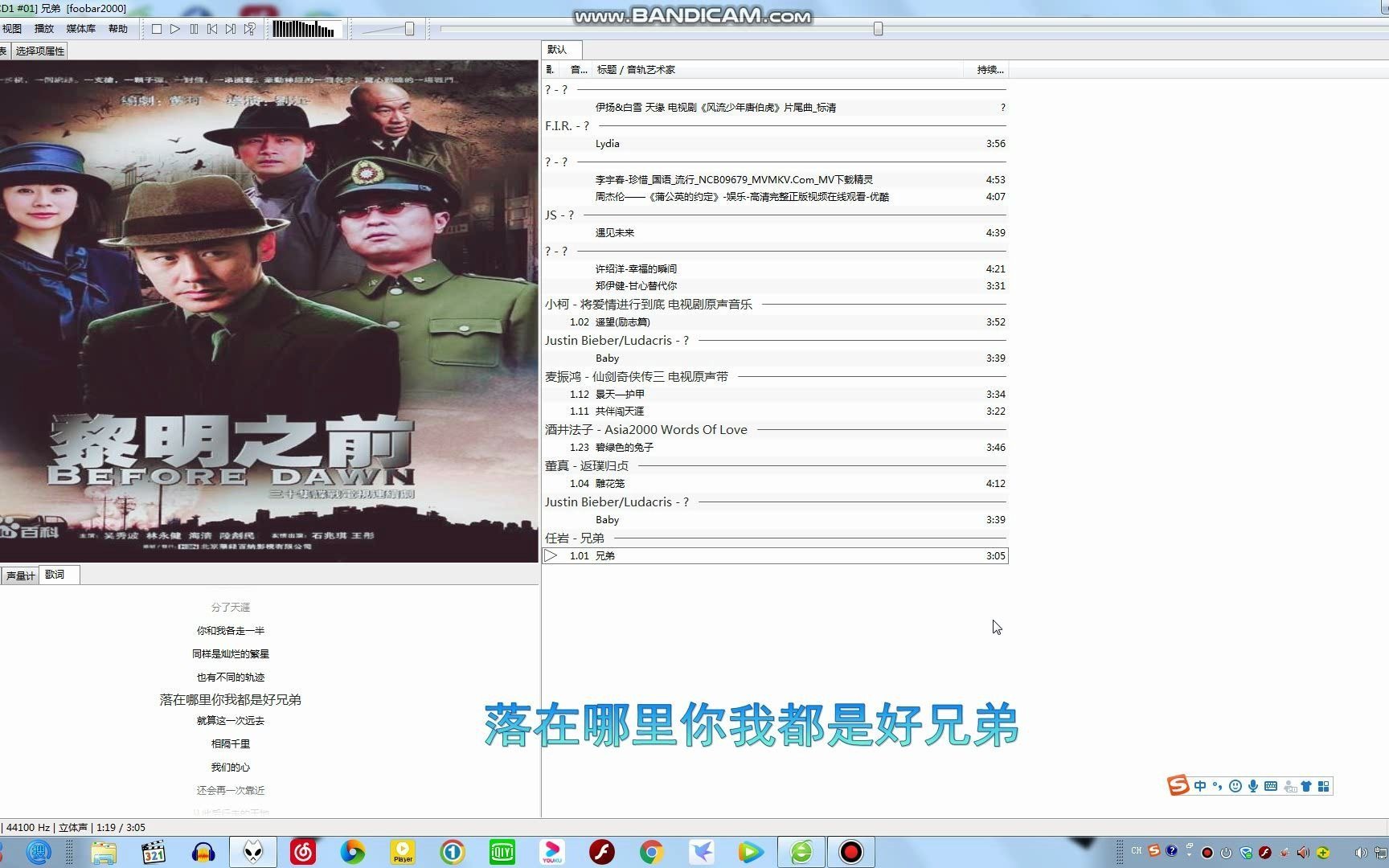This screenshot has width=1389, height=868.
Task: Select track 郑伊健-甘心替代你
Action: coord(775,286)
